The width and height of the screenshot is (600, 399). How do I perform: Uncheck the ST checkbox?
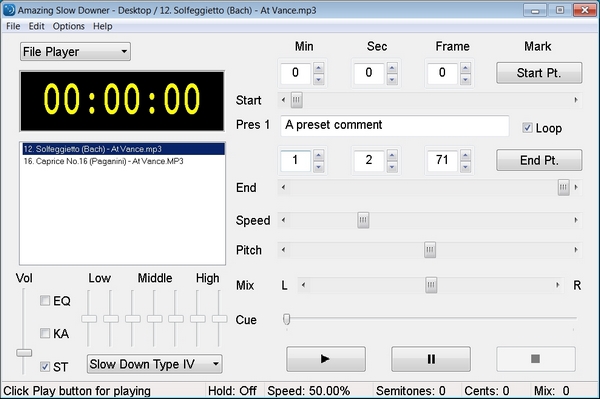45,366
